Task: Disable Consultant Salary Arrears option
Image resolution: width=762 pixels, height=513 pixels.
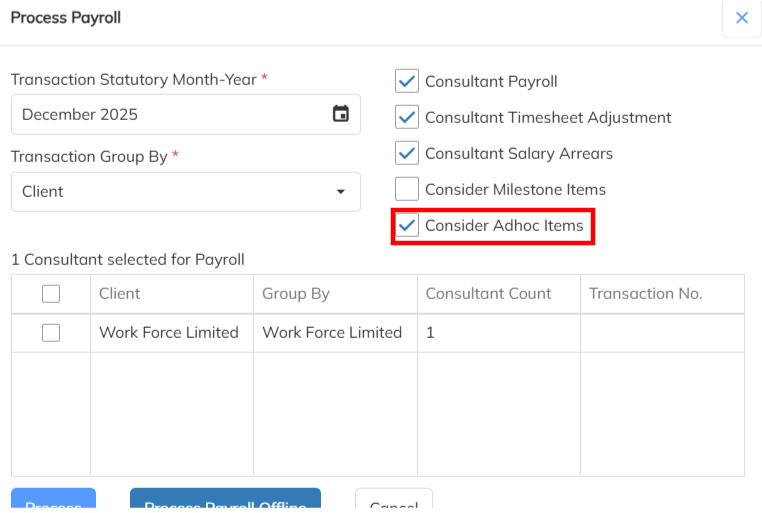Action: pos(407,154)
